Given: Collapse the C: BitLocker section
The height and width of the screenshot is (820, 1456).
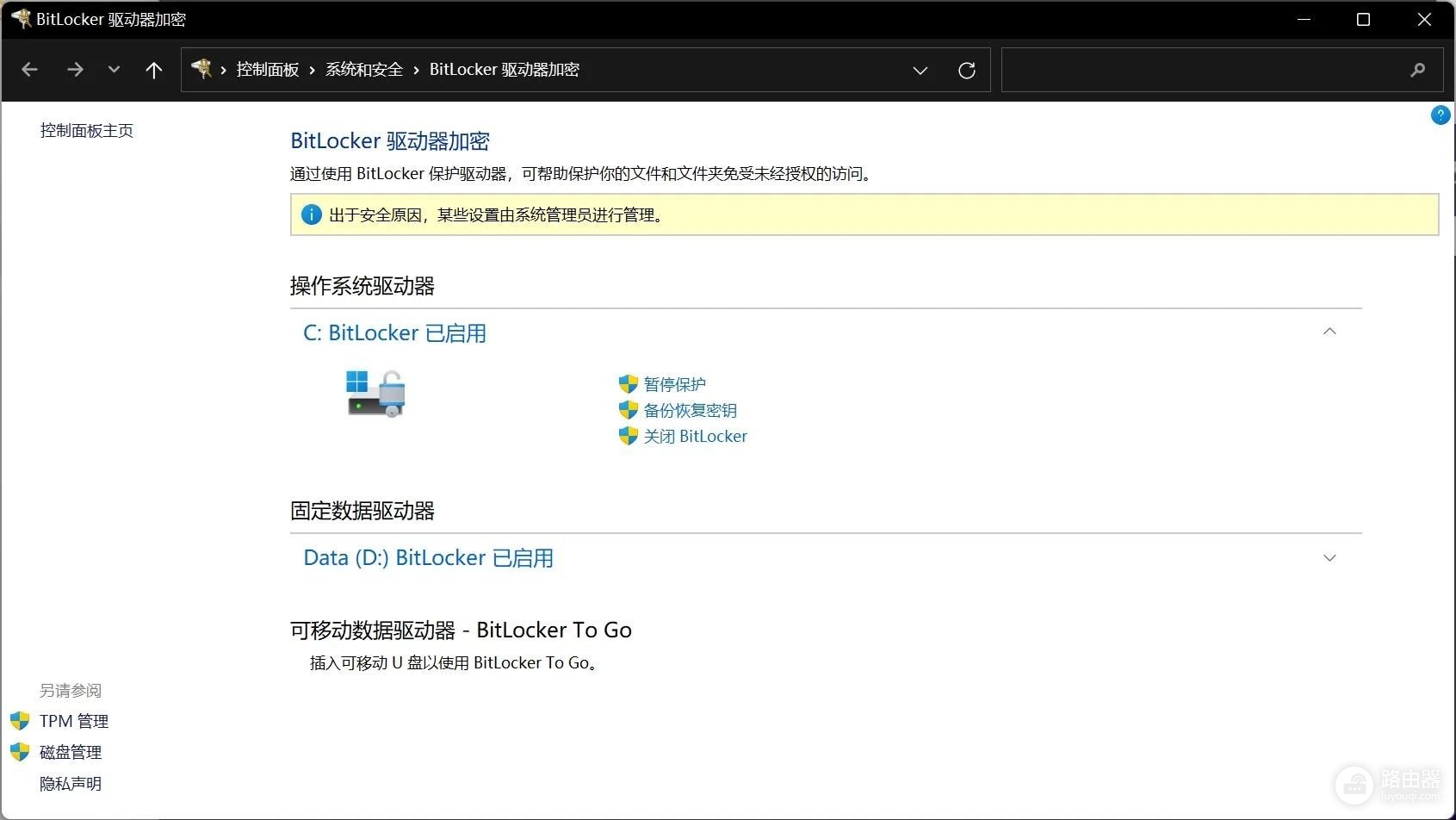Looking at the screenshot, I should 1329,332.
